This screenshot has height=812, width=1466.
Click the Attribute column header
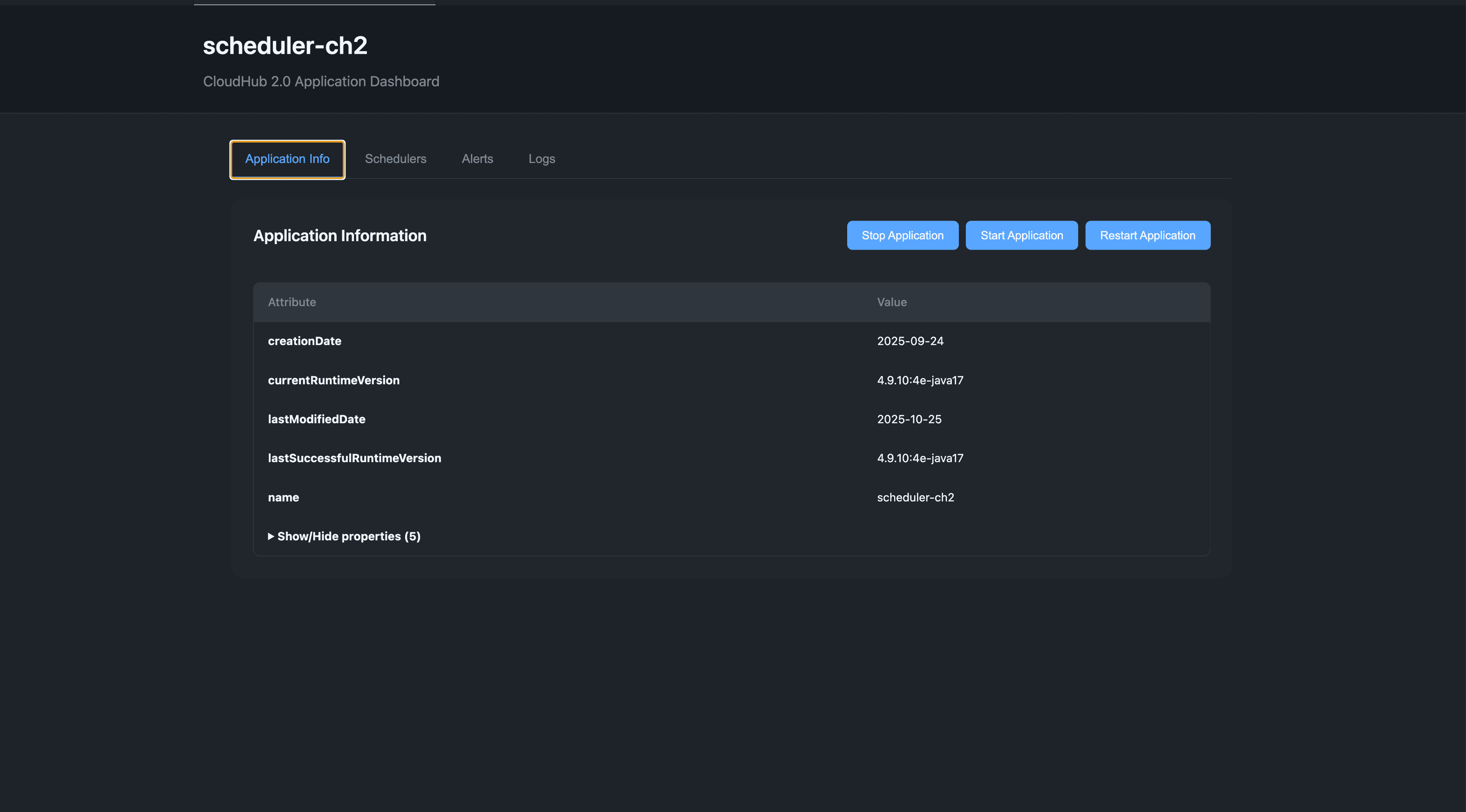[292, 302]
